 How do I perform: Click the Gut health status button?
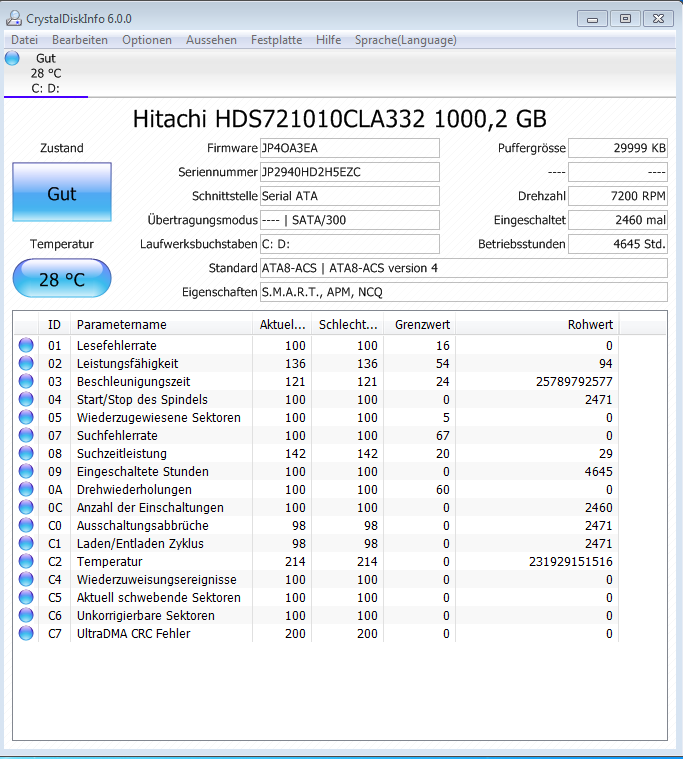(x=62, y=192)
